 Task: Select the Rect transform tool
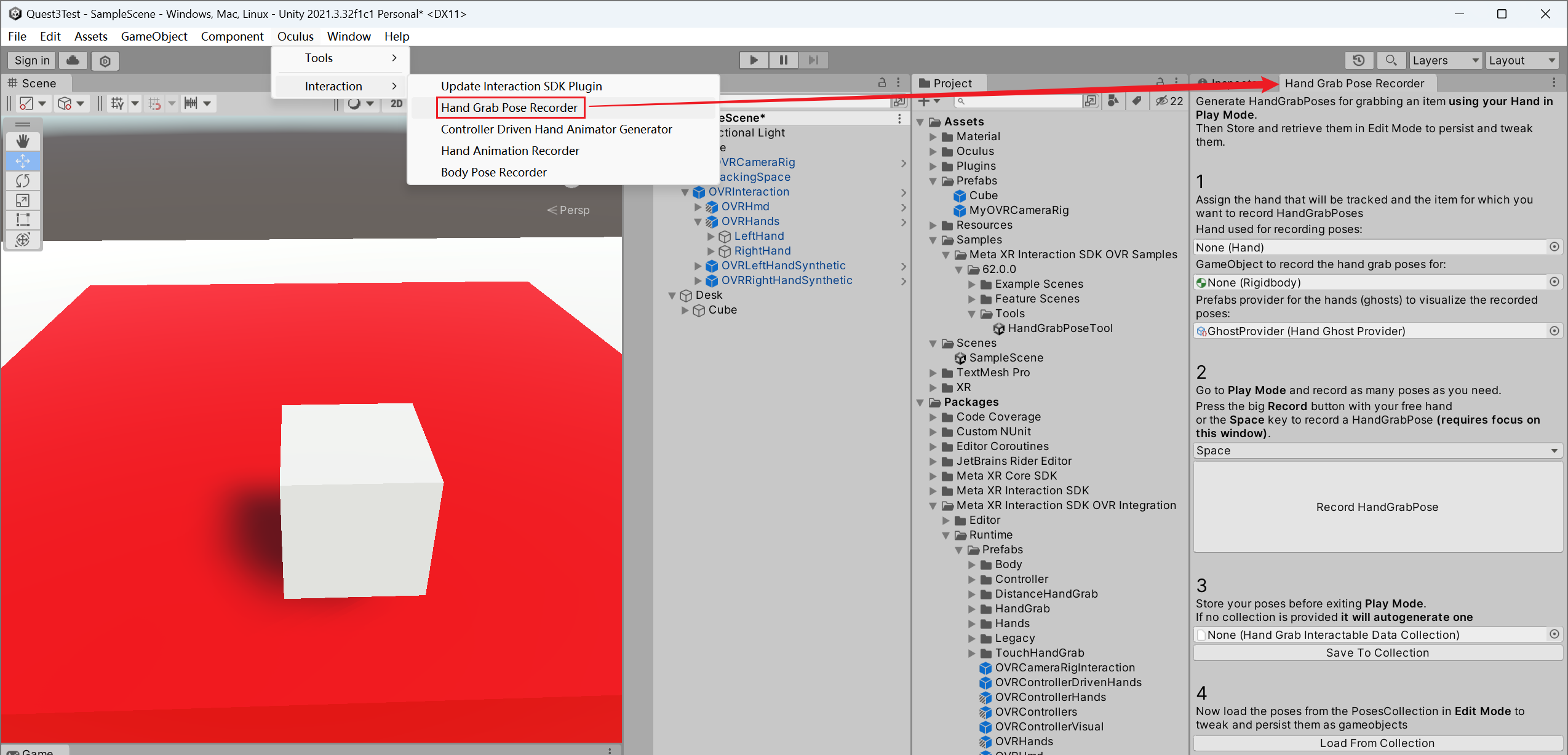point(23,220)
